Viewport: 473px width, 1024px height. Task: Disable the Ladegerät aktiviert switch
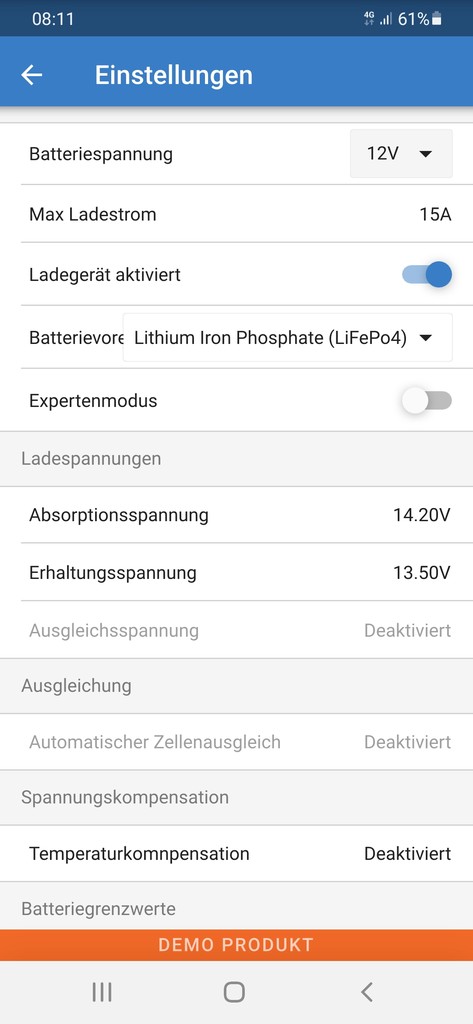tap(427, 275)
